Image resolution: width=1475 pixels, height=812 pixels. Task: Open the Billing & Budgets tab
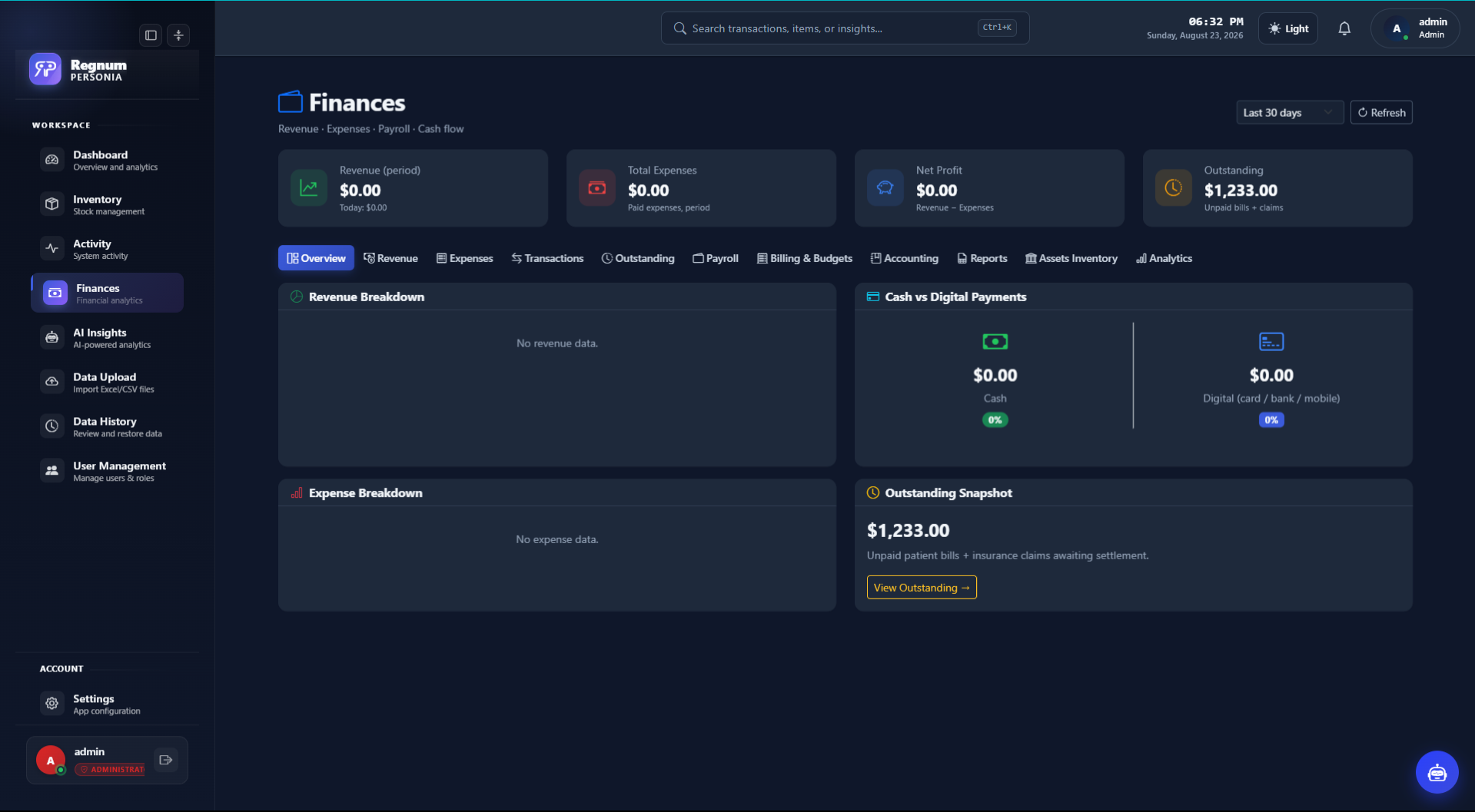[805, 258]
